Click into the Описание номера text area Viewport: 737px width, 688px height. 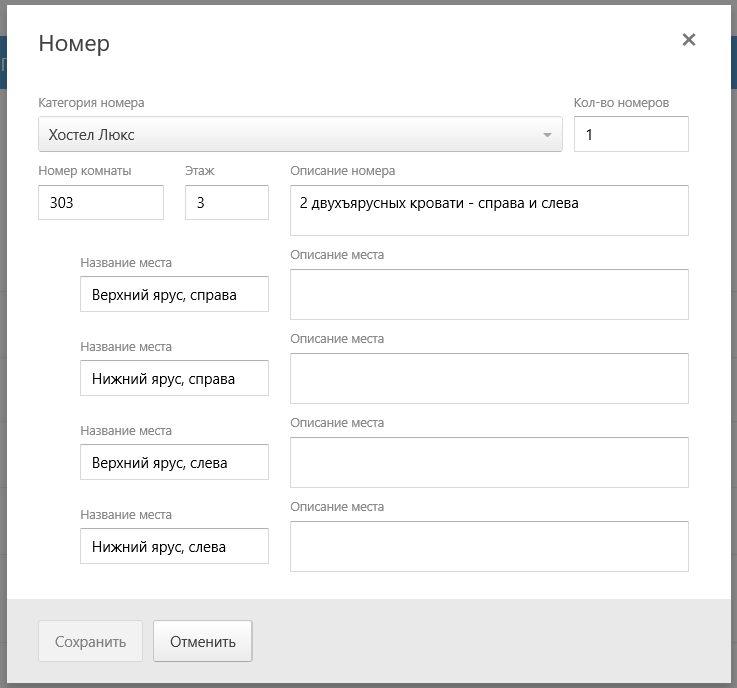point(488,210)
